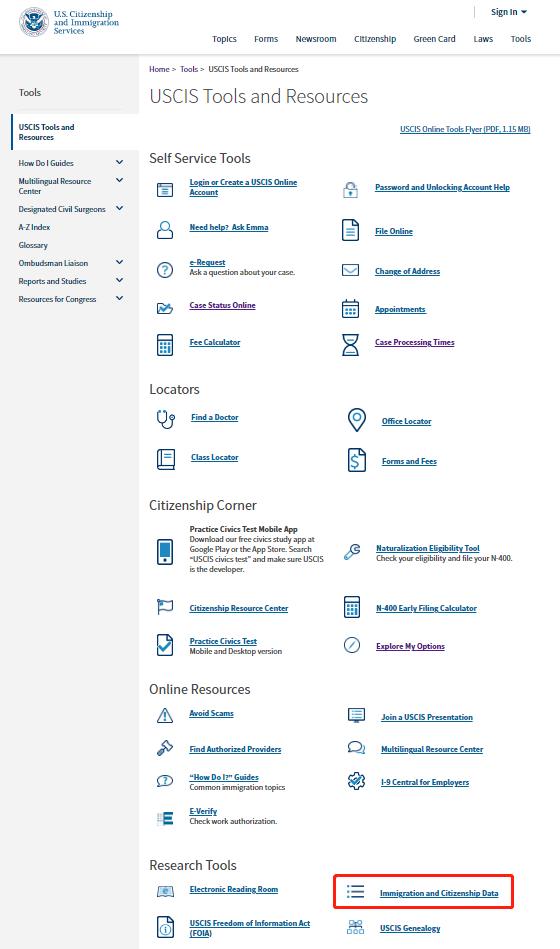
Task: Click the question mark icon by e-Request
Action: (165, 270)
